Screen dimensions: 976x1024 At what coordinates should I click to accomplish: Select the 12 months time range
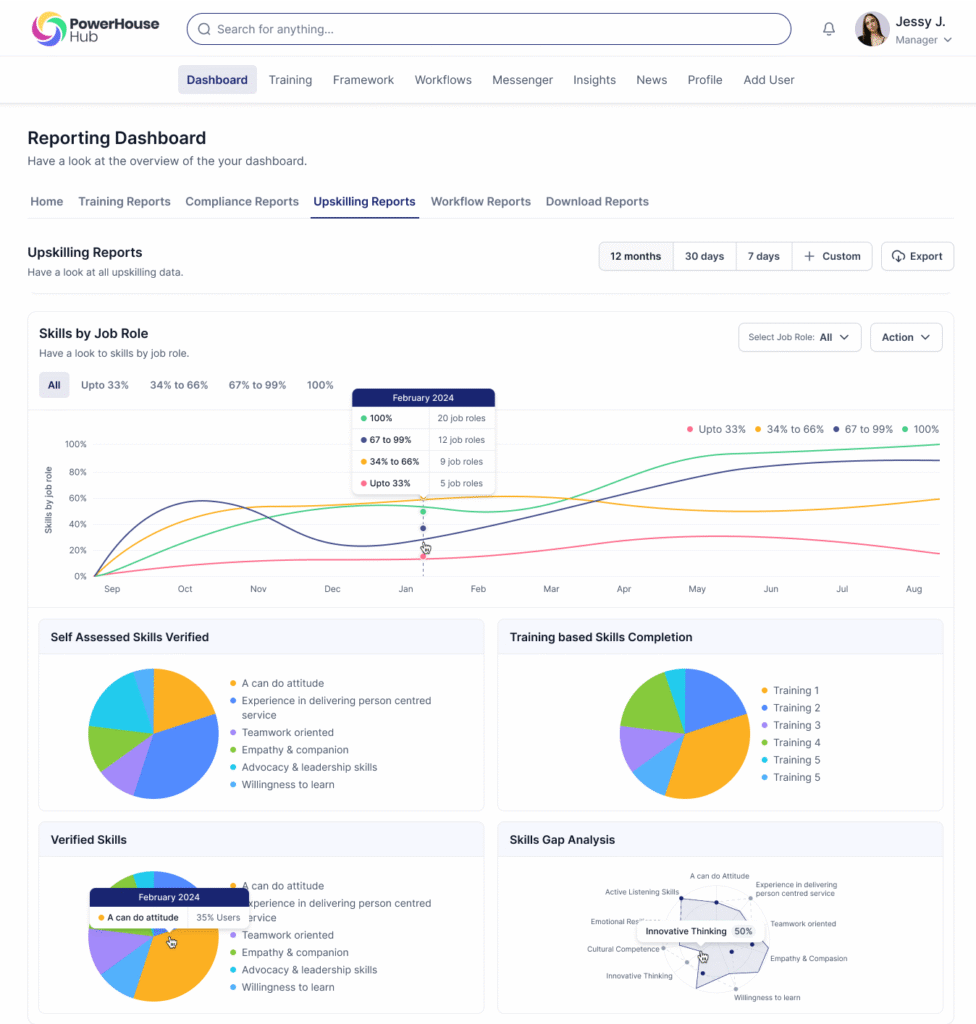635,256
